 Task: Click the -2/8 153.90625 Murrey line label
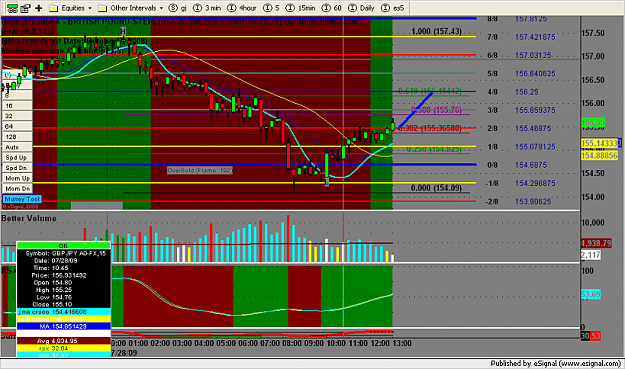(519, 202)
